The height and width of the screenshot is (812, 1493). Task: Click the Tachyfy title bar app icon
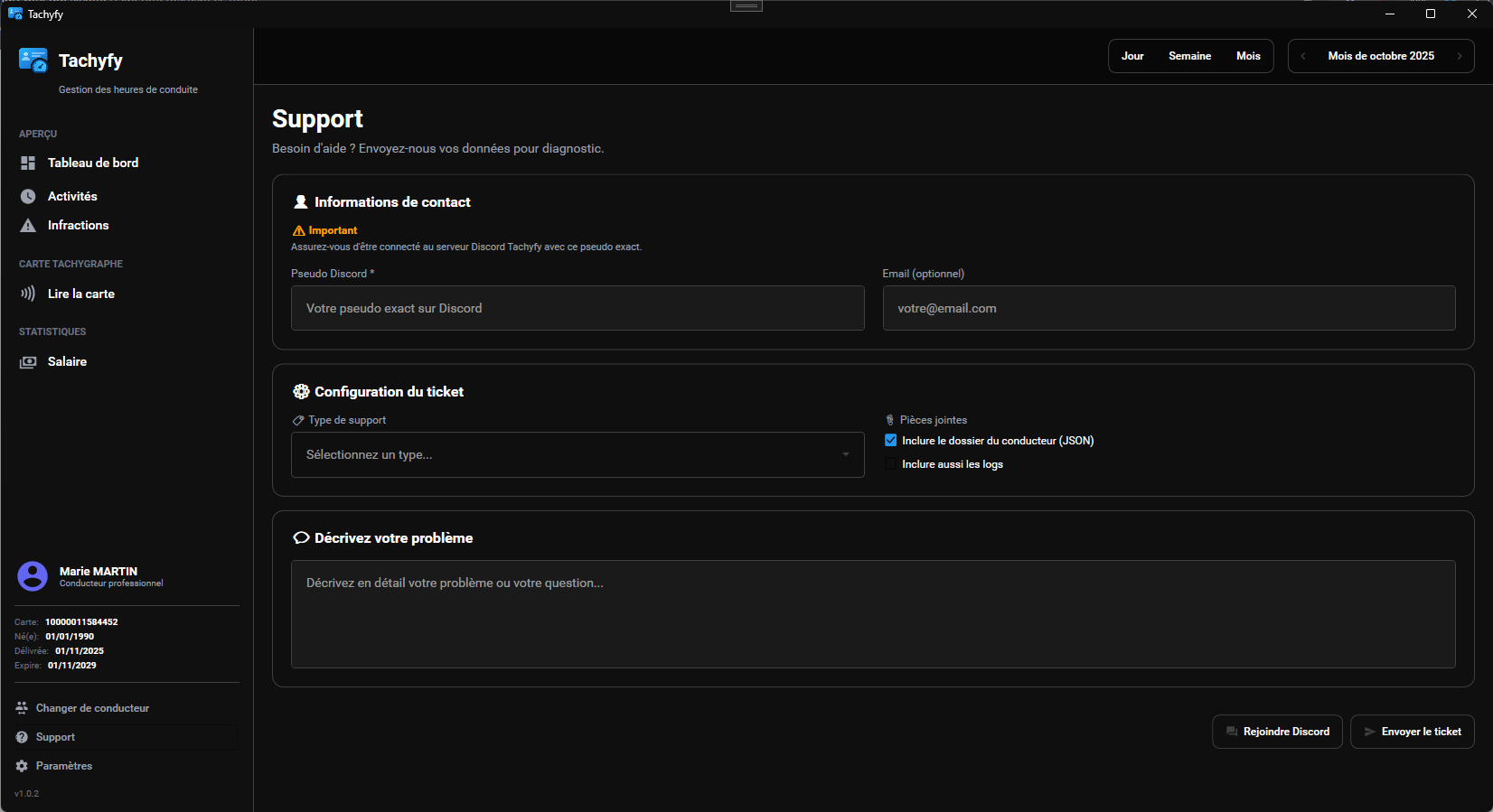(x=15, y=14)
